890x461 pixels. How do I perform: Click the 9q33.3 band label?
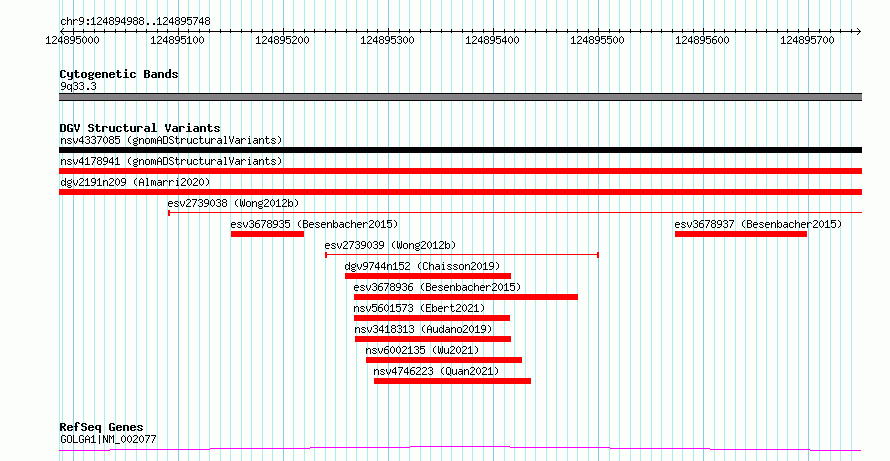pos(78,86)
